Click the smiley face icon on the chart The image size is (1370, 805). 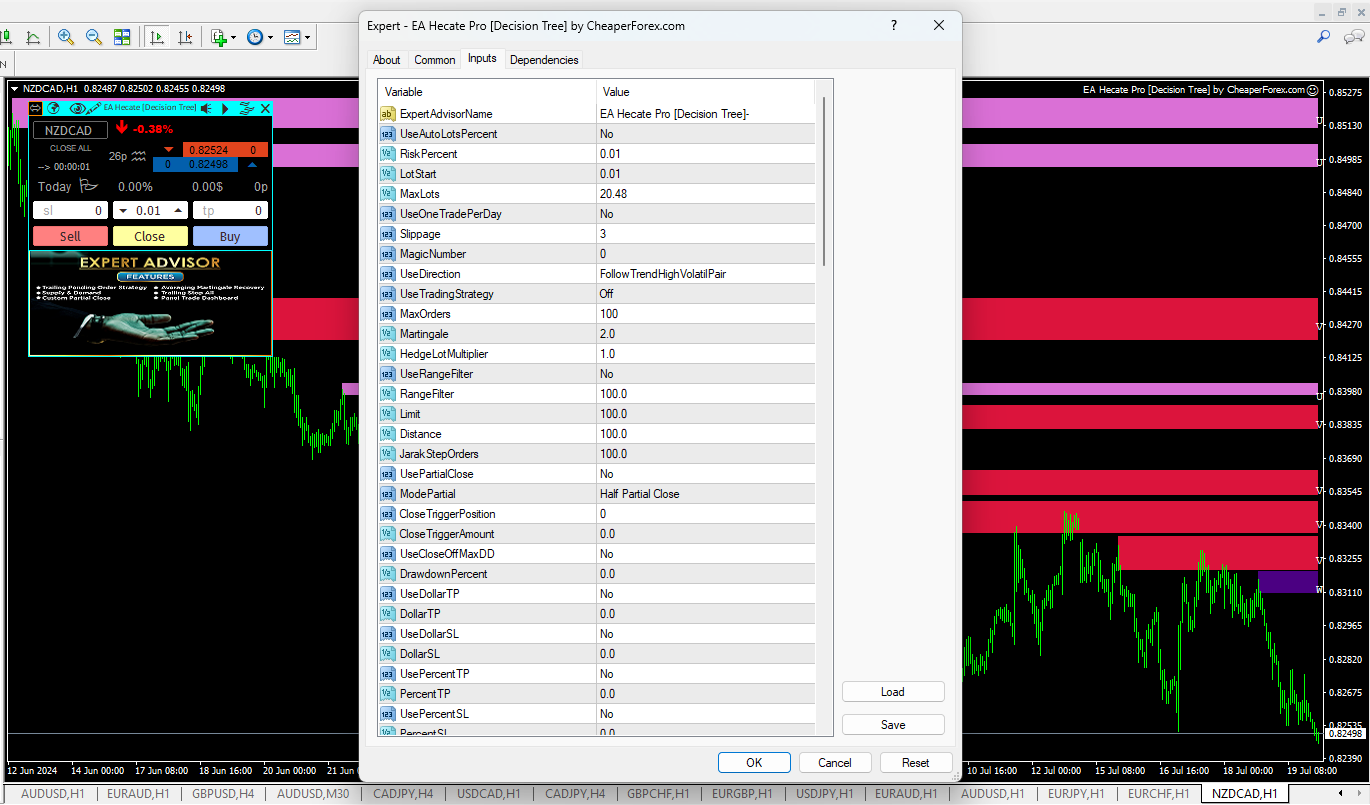click(x=1313, y=89)
